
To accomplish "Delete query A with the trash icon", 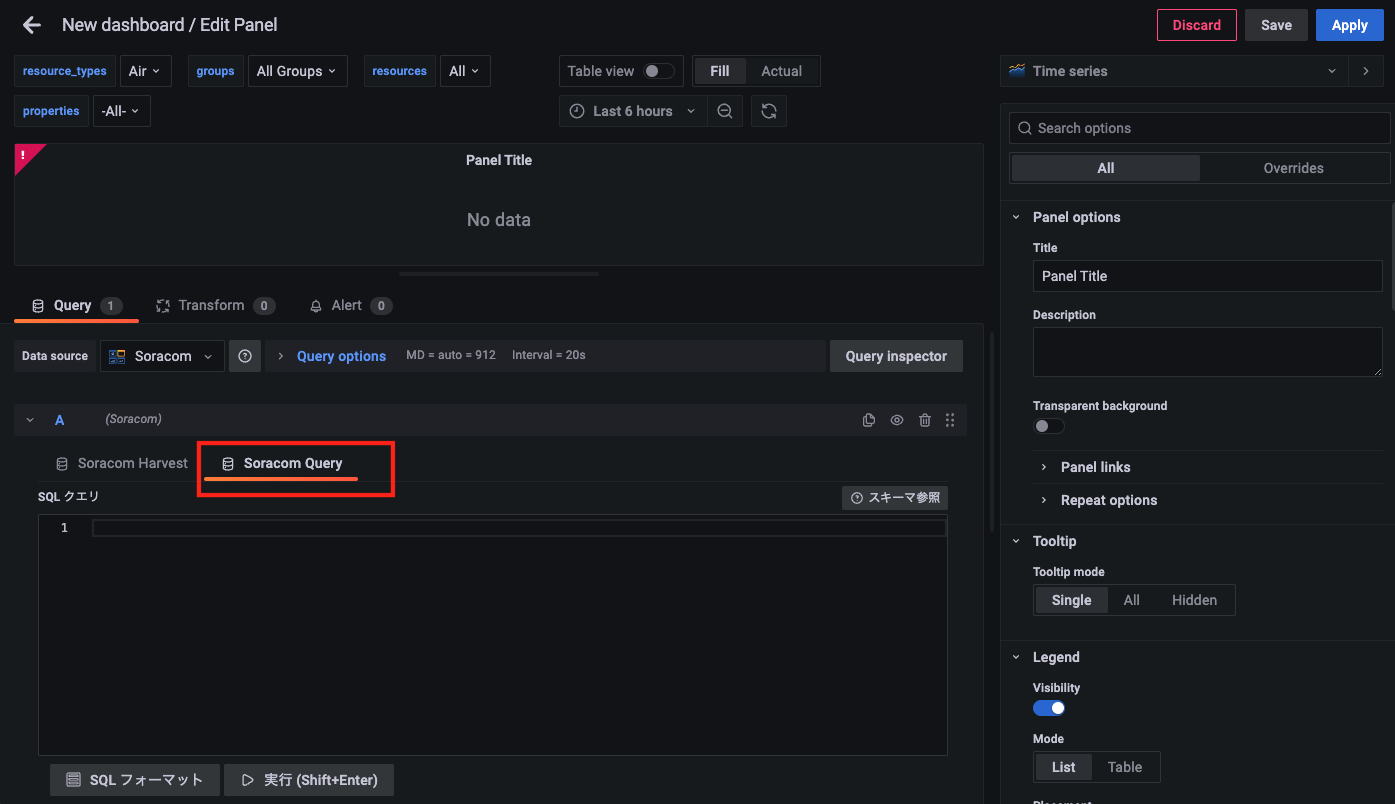I will tap(925, 420).
